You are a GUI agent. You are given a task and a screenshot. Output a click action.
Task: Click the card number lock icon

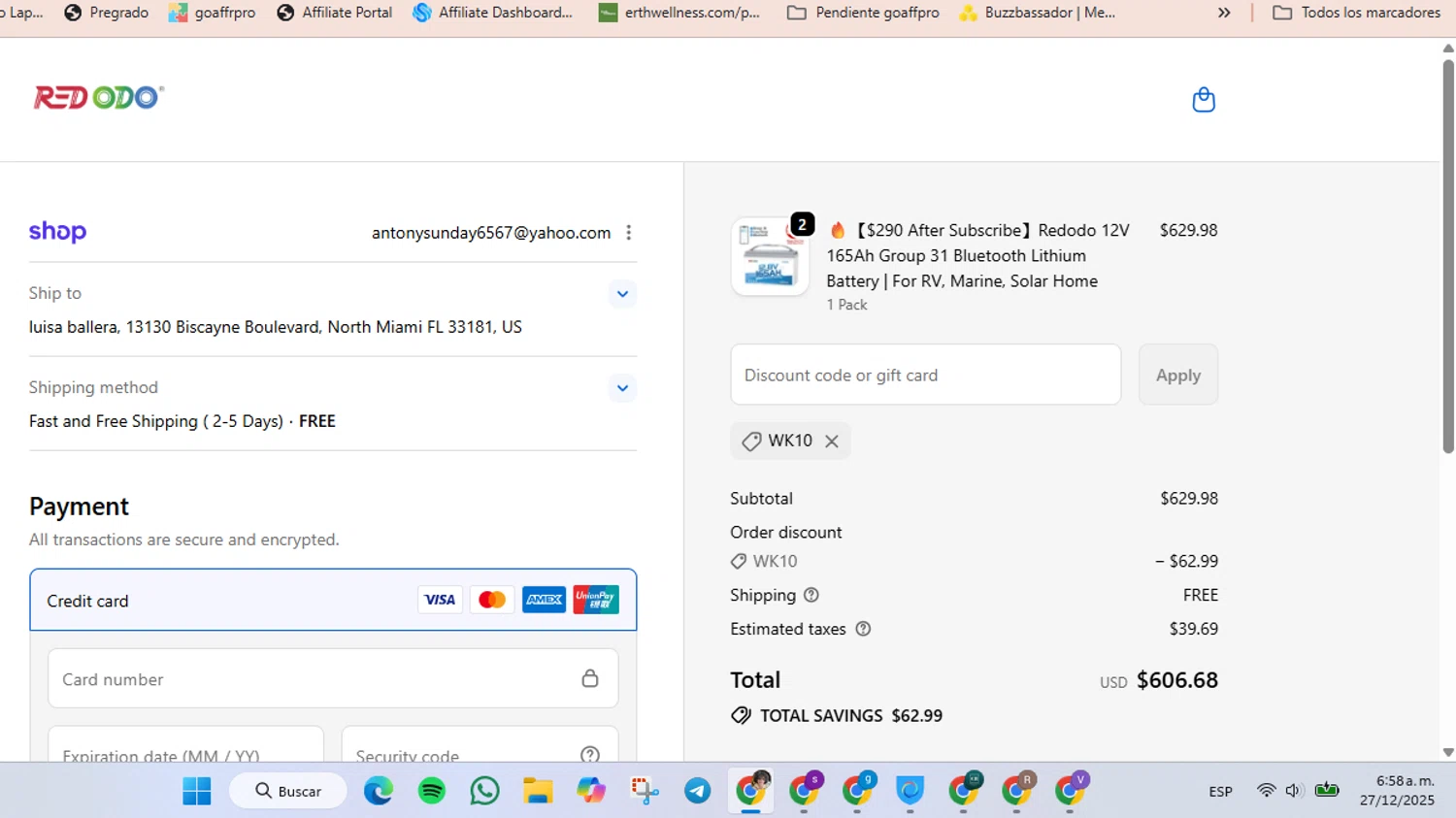pyautogui.click(x=590, y=678)
